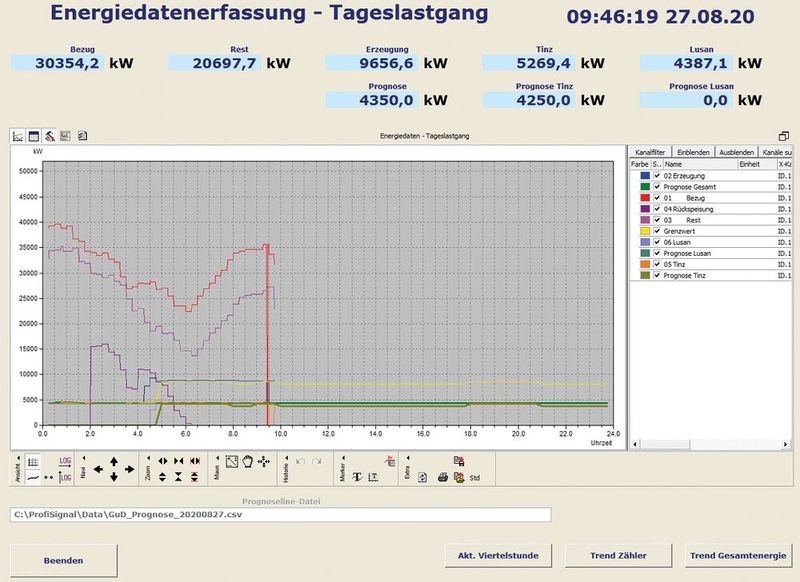Uncheck the Grenzwert channel
800x582 pixels.
[656, 229]
